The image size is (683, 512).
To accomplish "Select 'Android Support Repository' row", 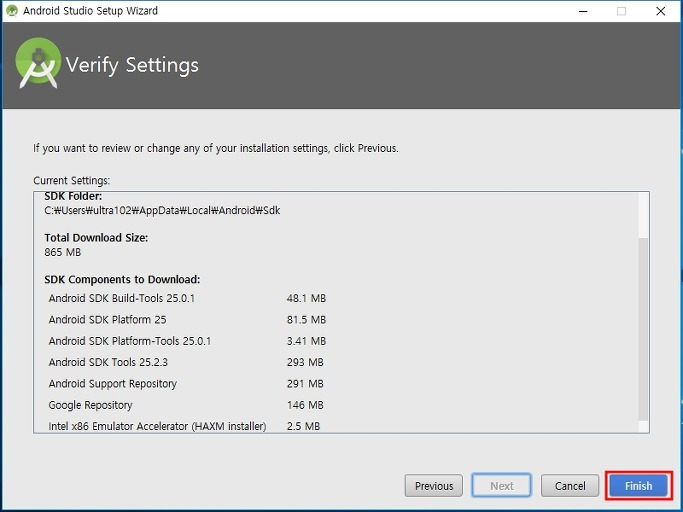I will pos(187,383).
